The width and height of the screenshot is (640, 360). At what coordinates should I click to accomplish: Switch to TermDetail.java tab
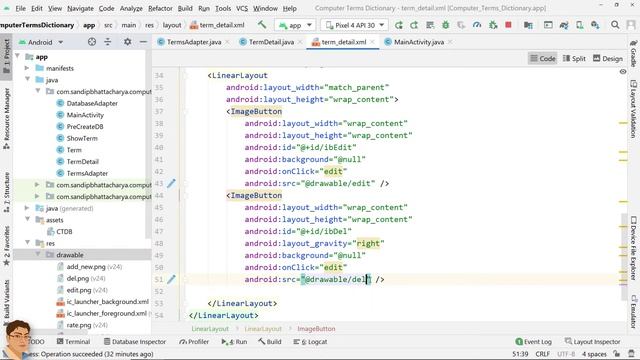pyautogui.click(x=271, y=42)
